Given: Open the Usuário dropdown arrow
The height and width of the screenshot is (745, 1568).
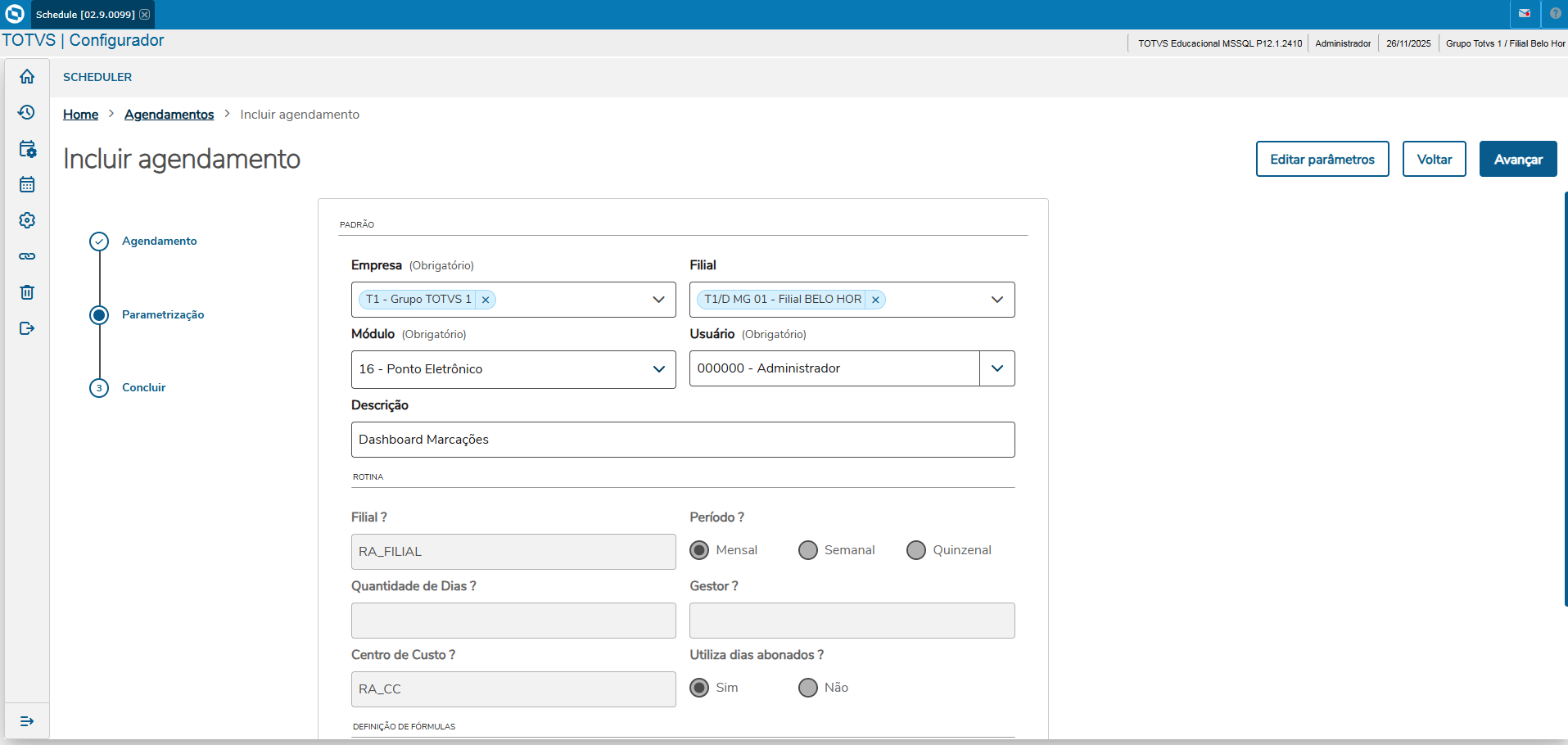Looking at the screenshot, I should 996,368.
